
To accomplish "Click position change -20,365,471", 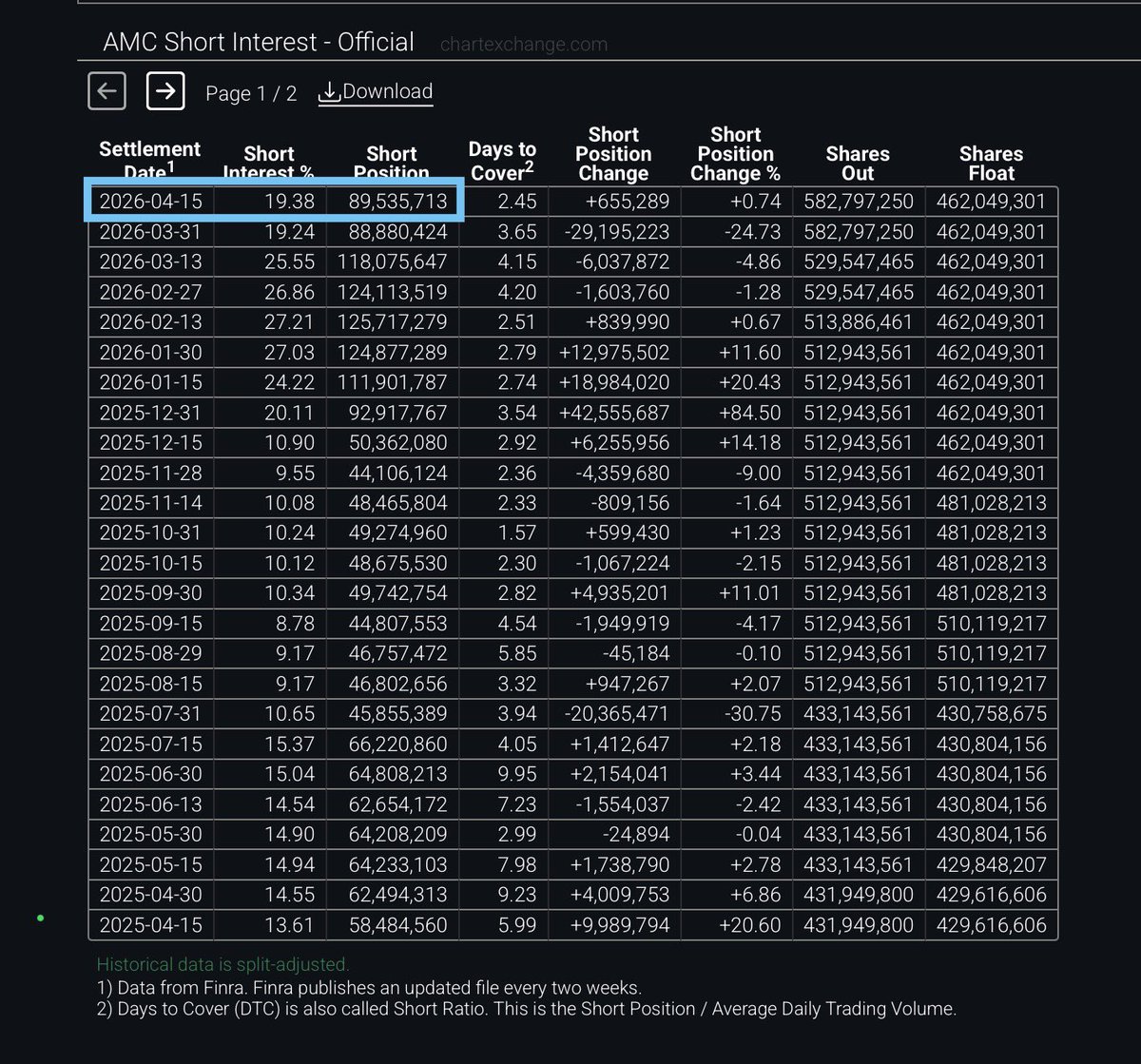I will 615,714.
